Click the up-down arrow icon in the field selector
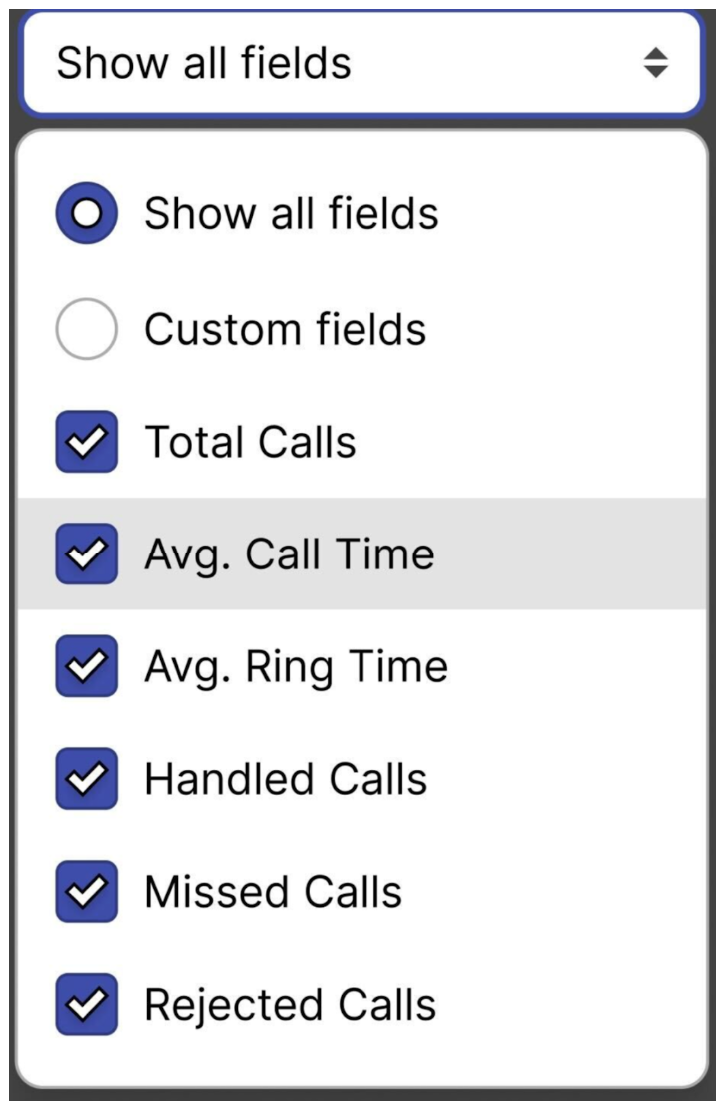The height and width of the screenshot is (1110, 722). click(x=655, y=64)
